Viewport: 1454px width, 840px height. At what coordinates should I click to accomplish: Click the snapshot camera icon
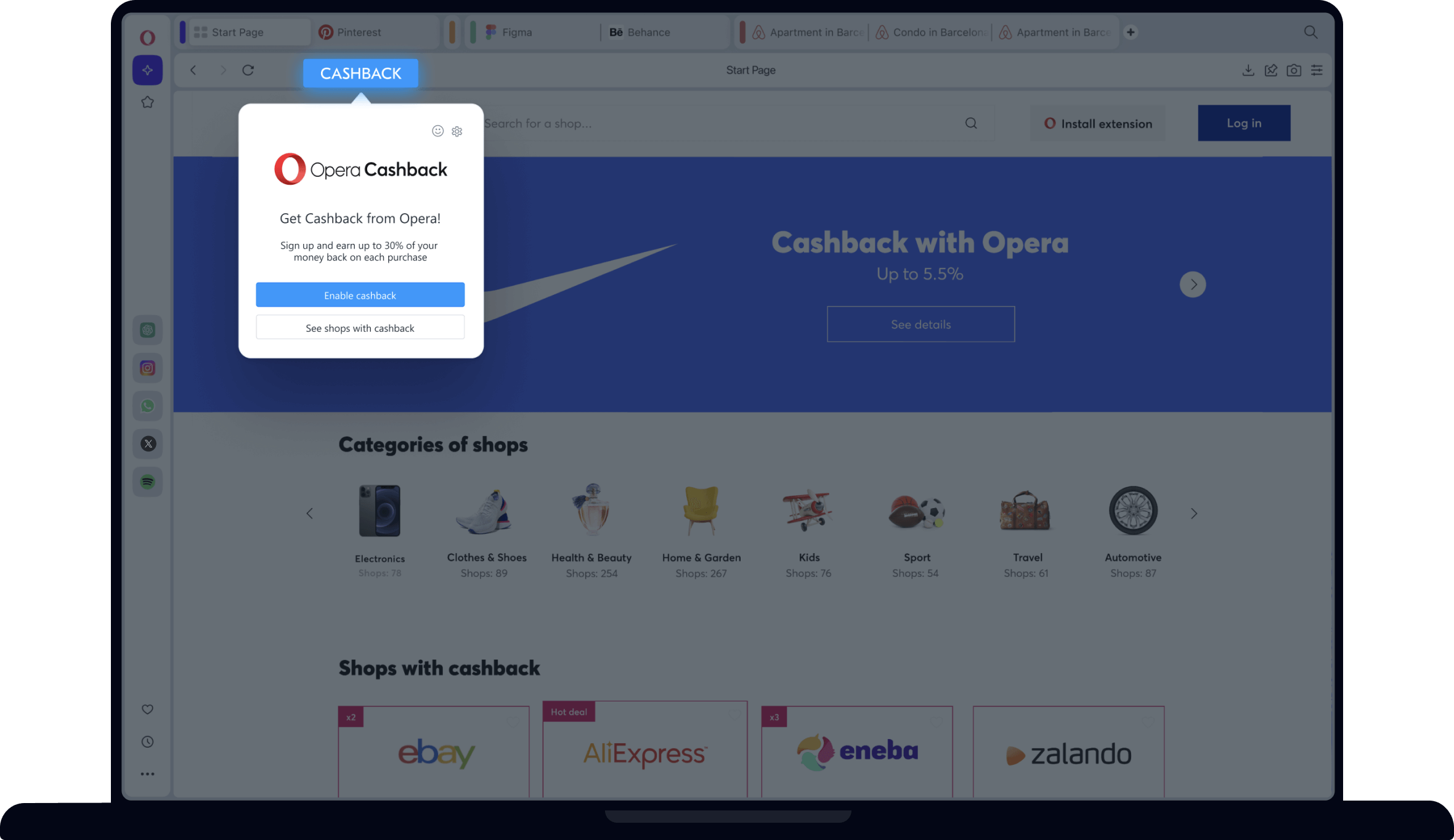[x=1293, y=70]
